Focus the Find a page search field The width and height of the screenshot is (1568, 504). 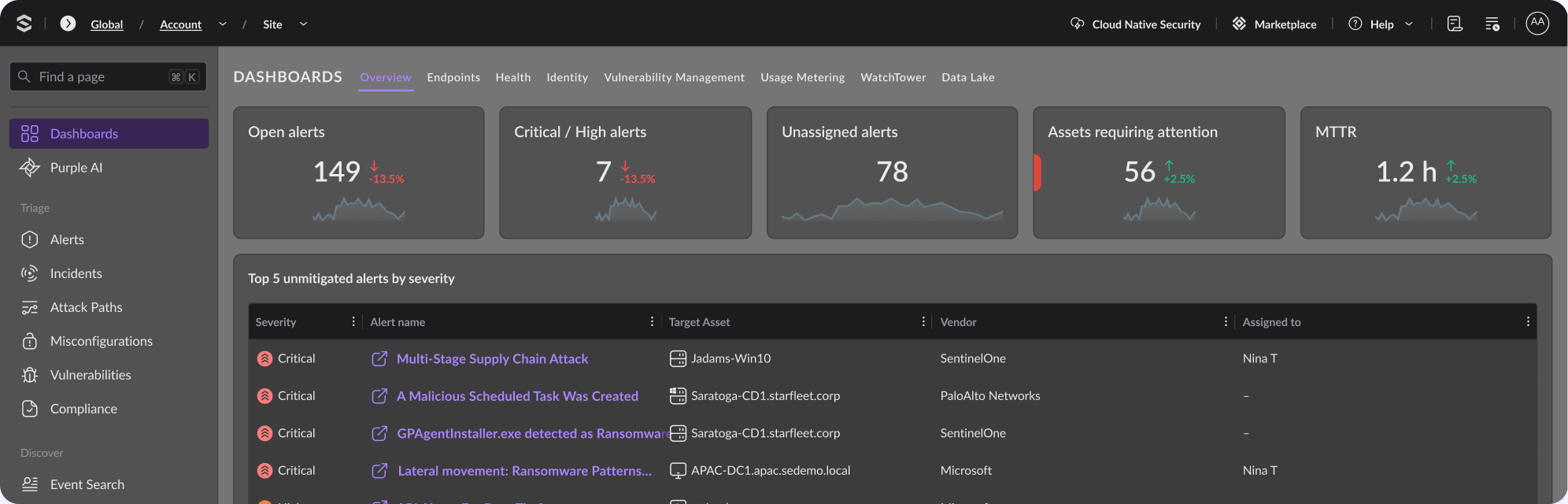click(109, 76)
